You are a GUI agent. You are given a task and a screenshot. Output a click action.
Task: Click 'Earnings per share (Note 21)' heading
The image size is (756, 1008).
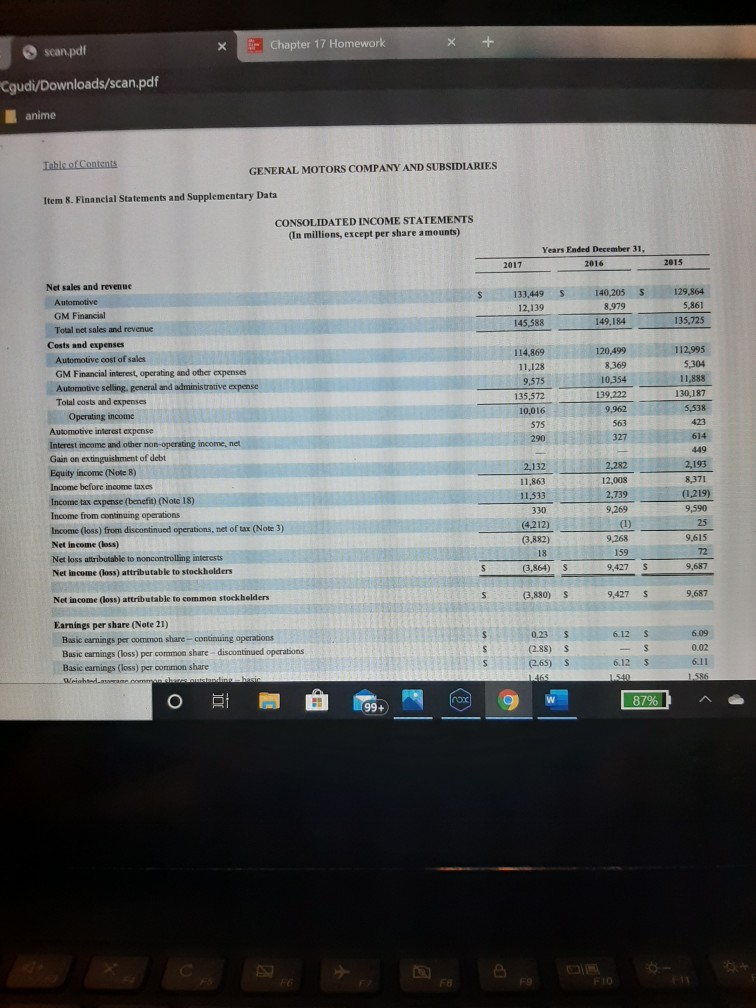pos(111,624)
